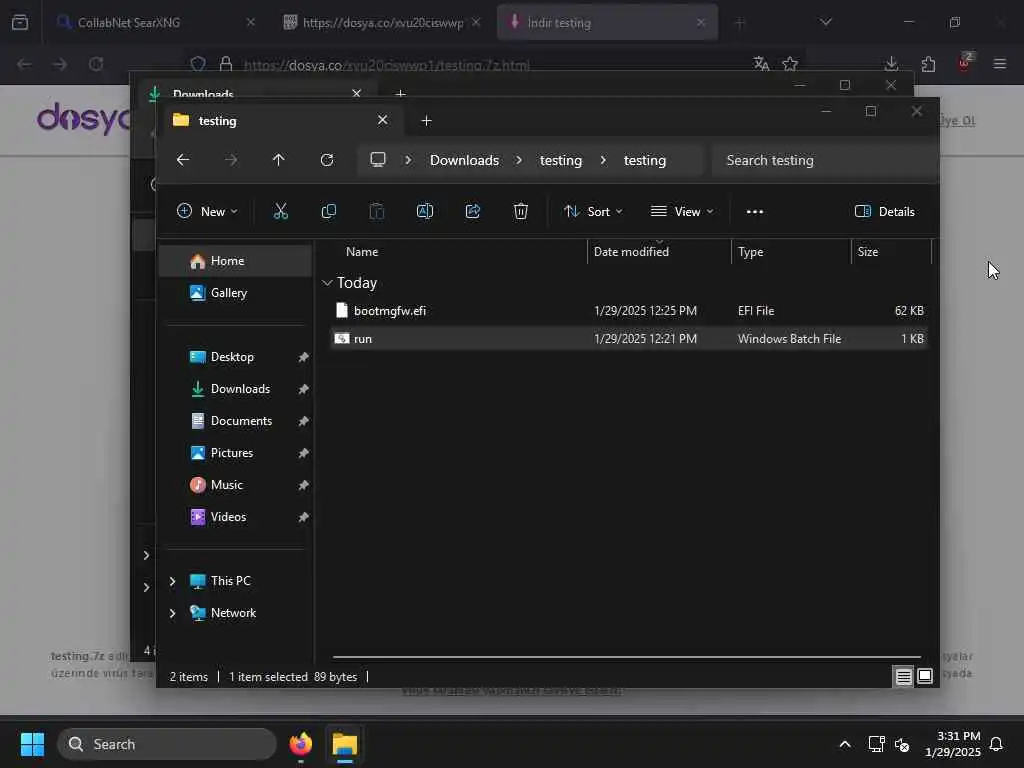1024x768 pixels.
Task: Expand chevron before Downloads in address bar
Action: click(x=408, y=160)
